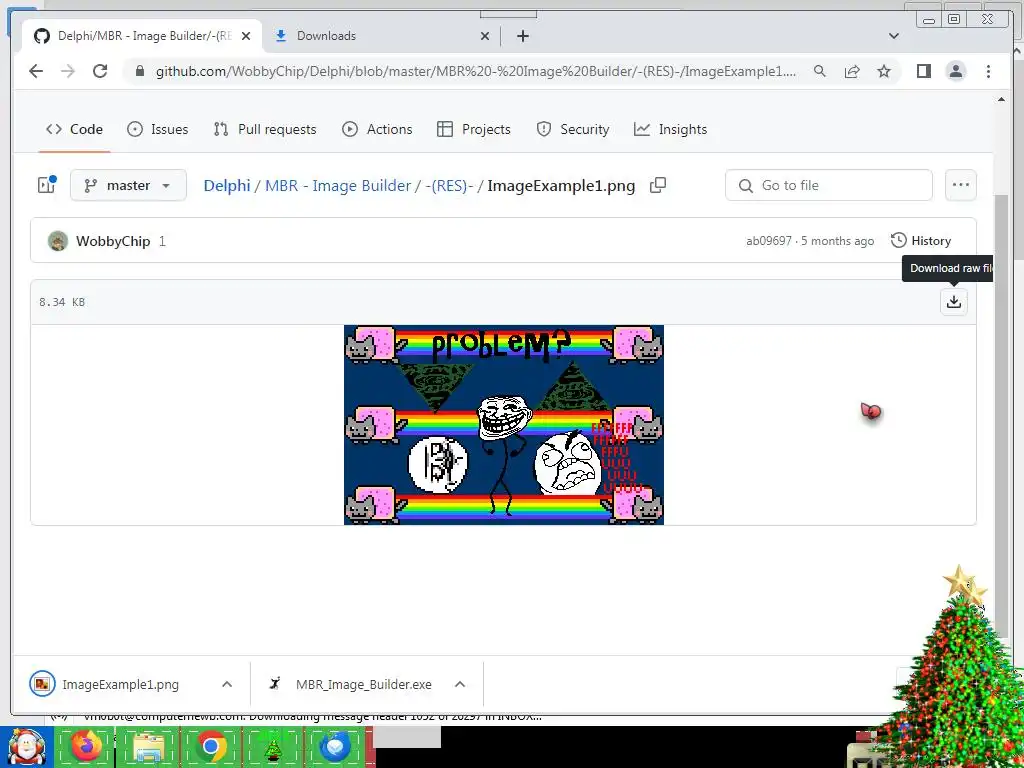Open Thunderbird from the taskbar
Viewport: 1024px width, 768px height.
click(335, 746)
